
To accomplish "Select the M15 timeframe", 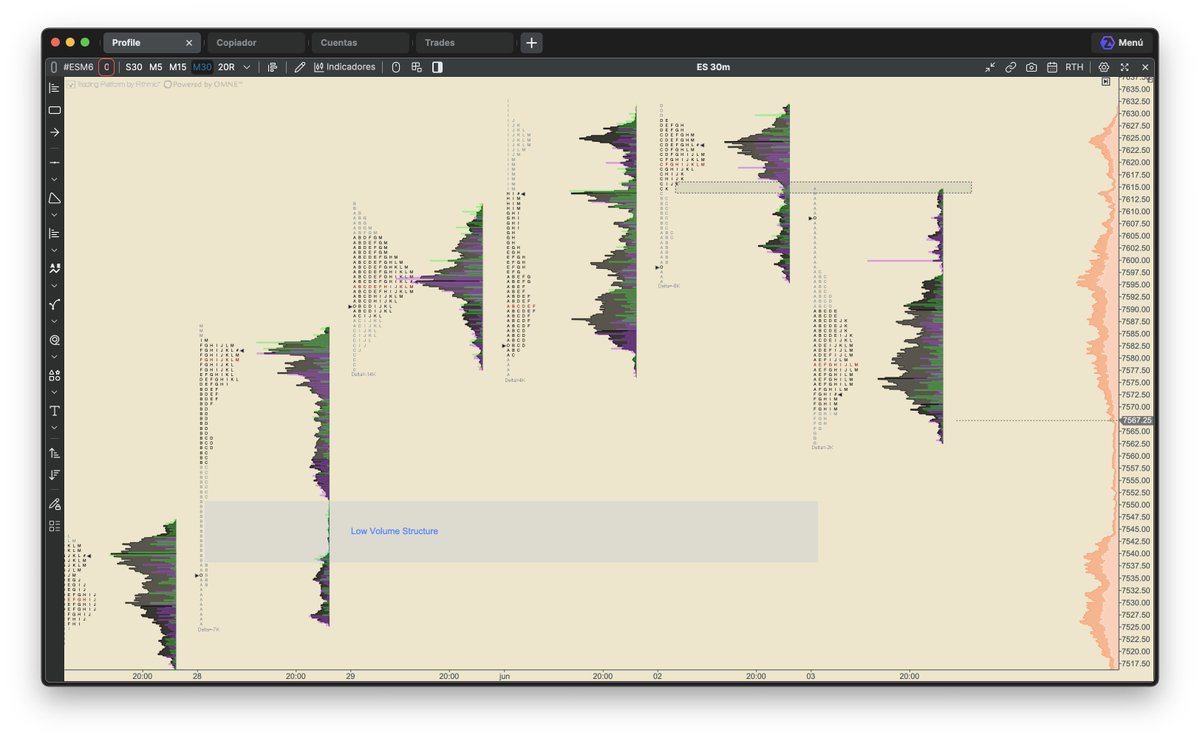I will click(x=178, y=67).
